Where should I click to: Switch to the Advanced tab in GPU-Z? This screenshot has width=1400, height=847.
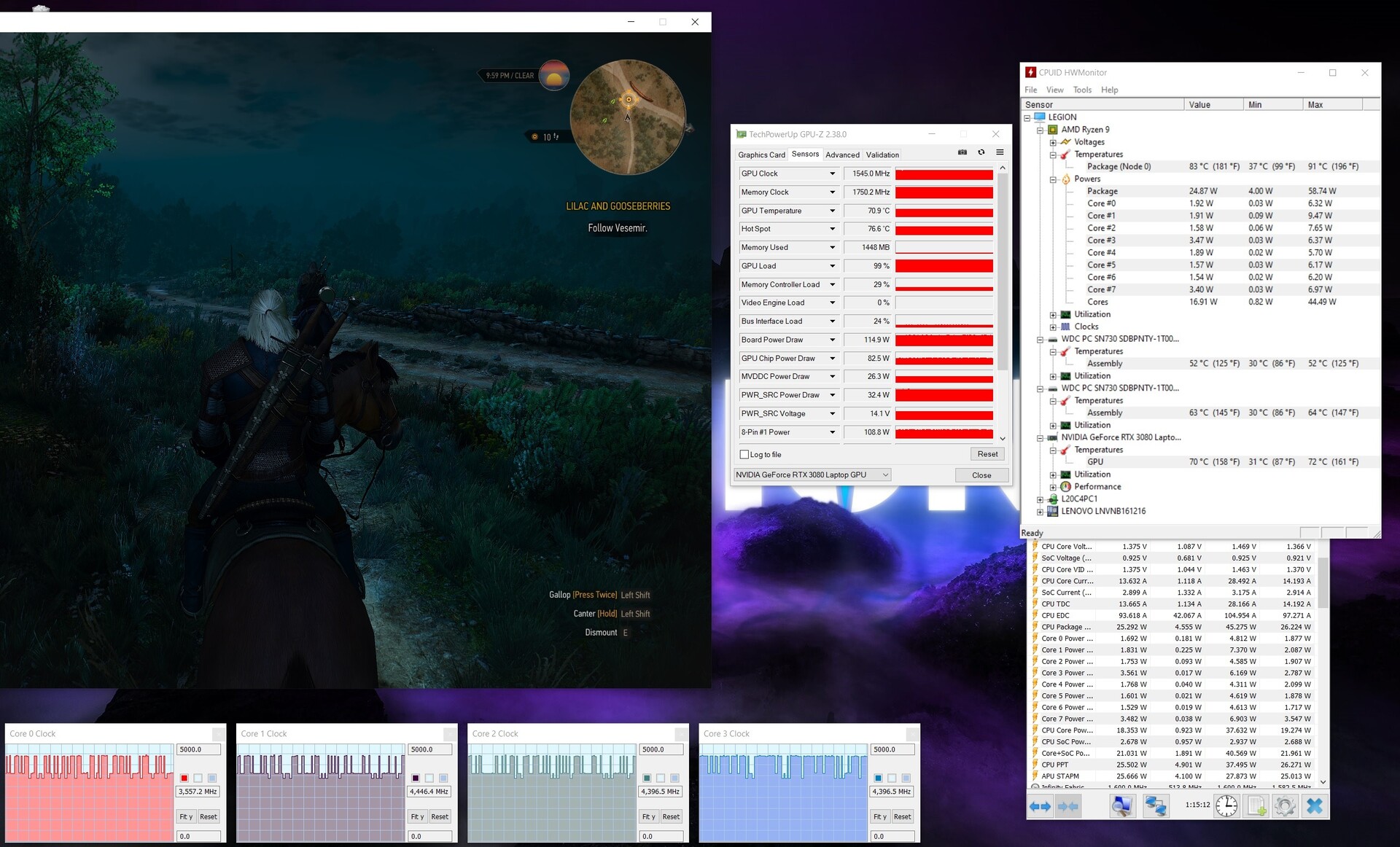coord(842,155)
